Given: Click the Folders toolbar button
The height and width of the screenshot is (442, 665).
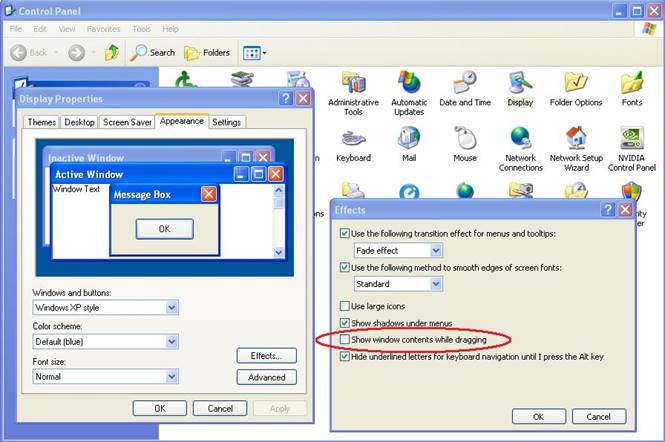Looking at the screenshot, I should click(207, 53).
